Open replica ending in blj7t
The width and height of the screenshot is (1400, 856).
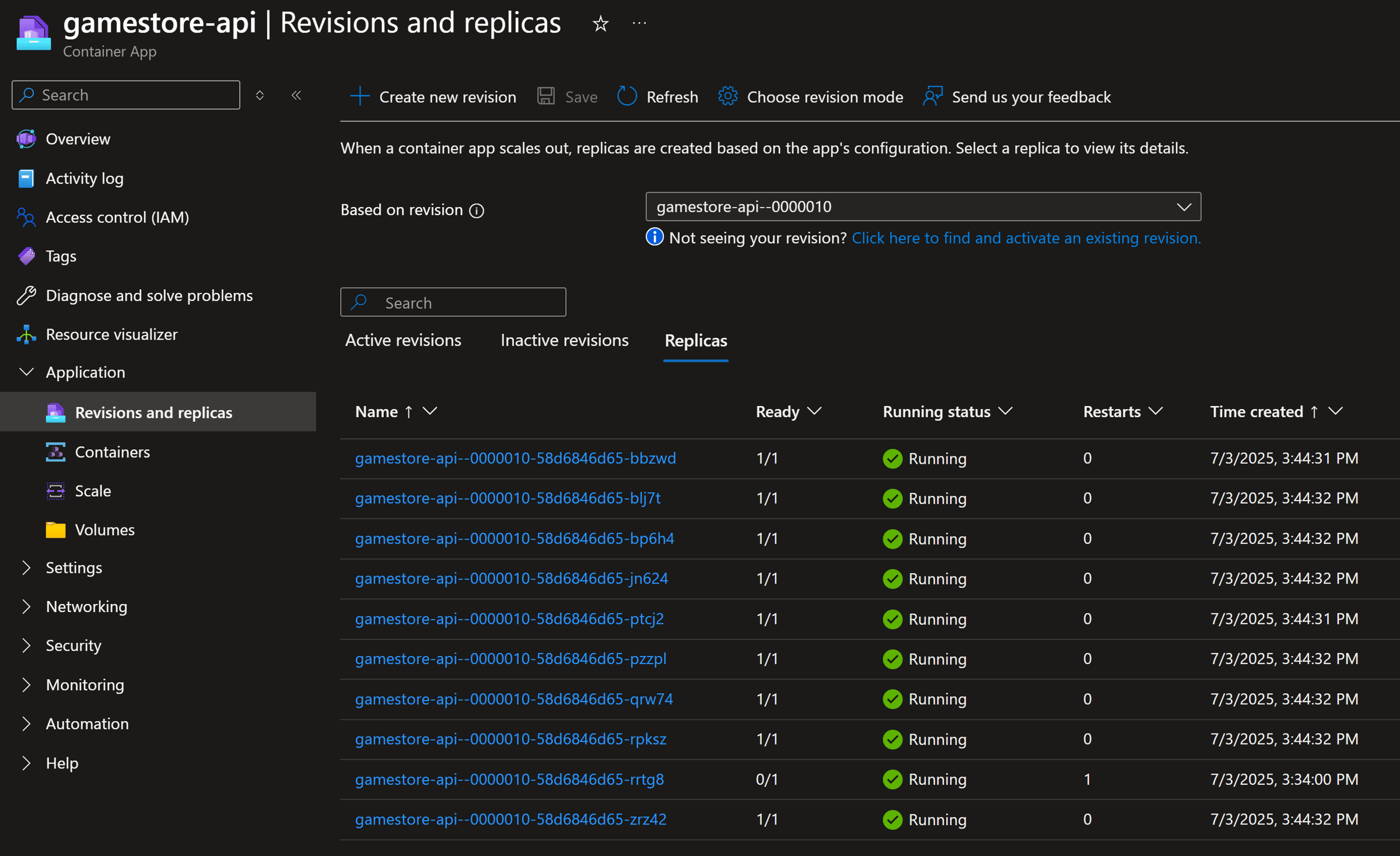pos(508,498)
